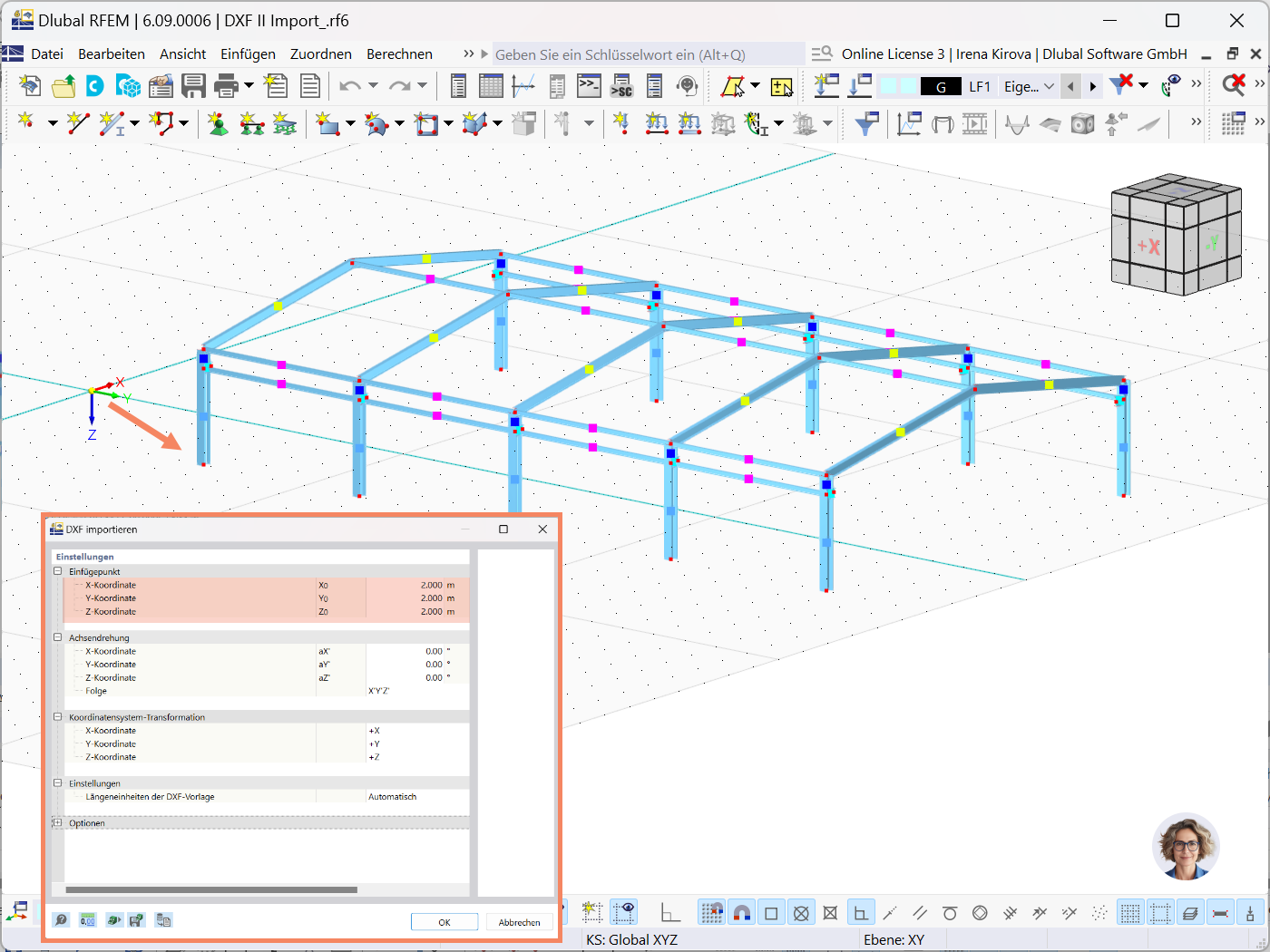Open the 3D rendering view icon
The image size is (1270, 952).
[x=1082, y=123]
